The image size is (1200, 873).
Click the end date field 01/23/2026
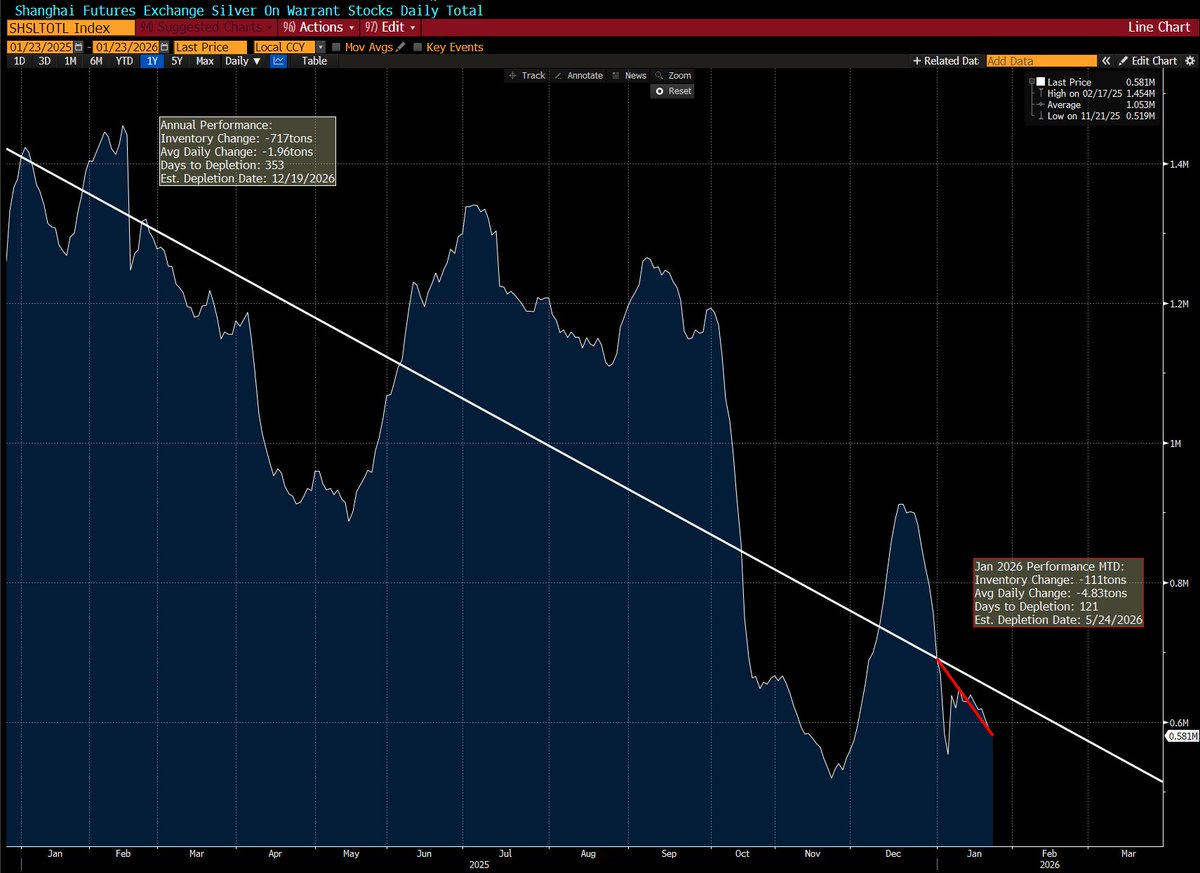pyautogui.click(x=124, y=47)
